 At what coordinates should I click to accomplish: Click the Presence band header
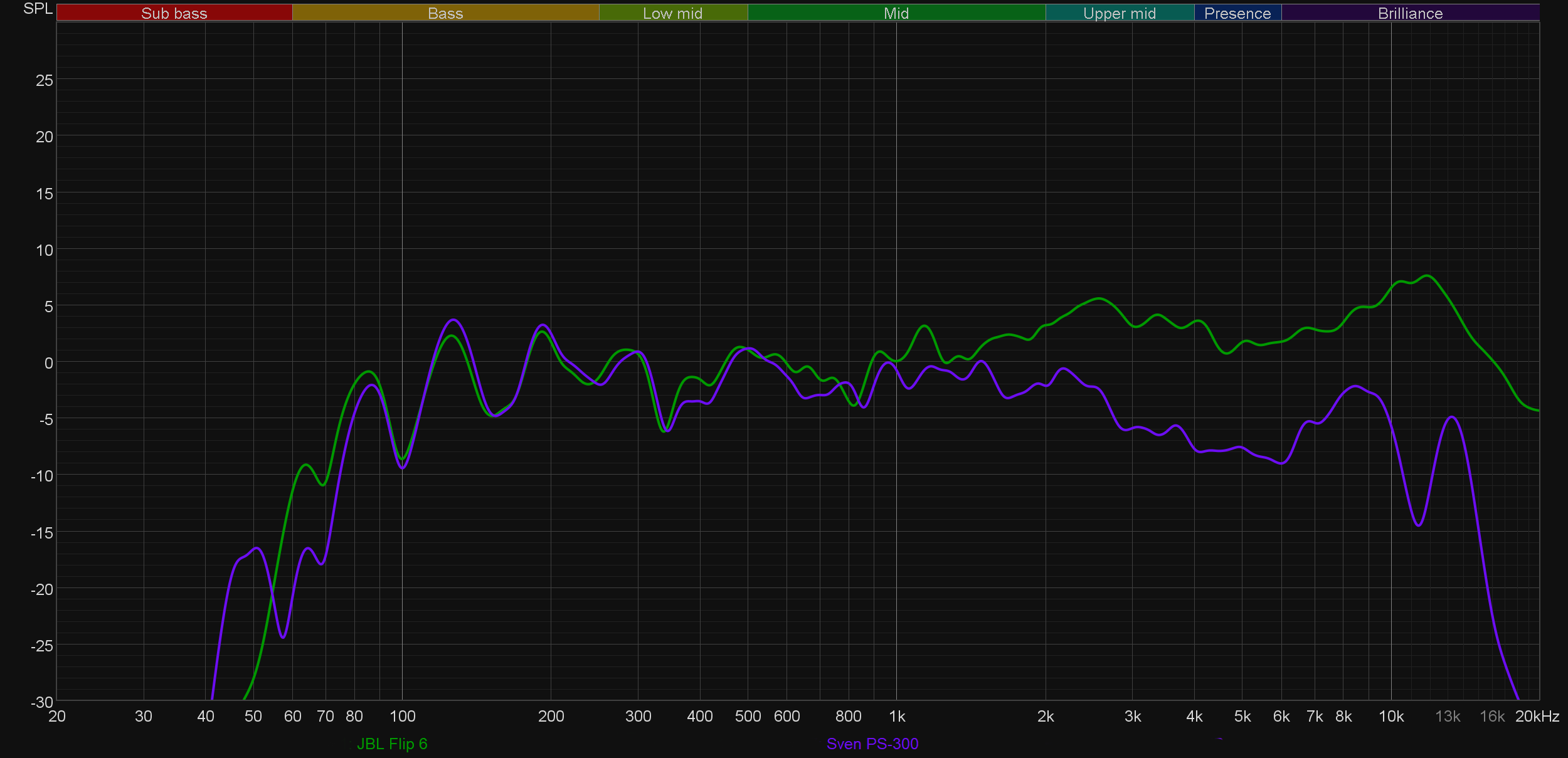coord(1237,13)
